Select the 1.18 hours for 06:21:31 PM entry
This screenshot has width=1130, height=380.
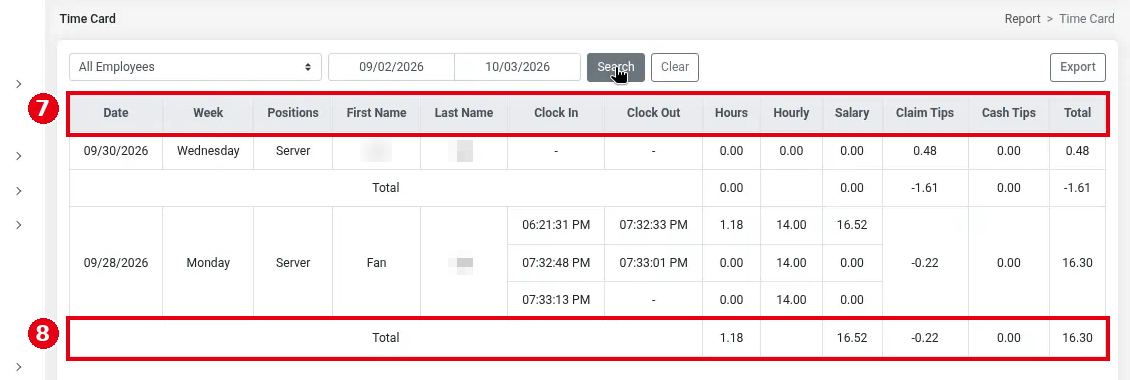(731, 225)
